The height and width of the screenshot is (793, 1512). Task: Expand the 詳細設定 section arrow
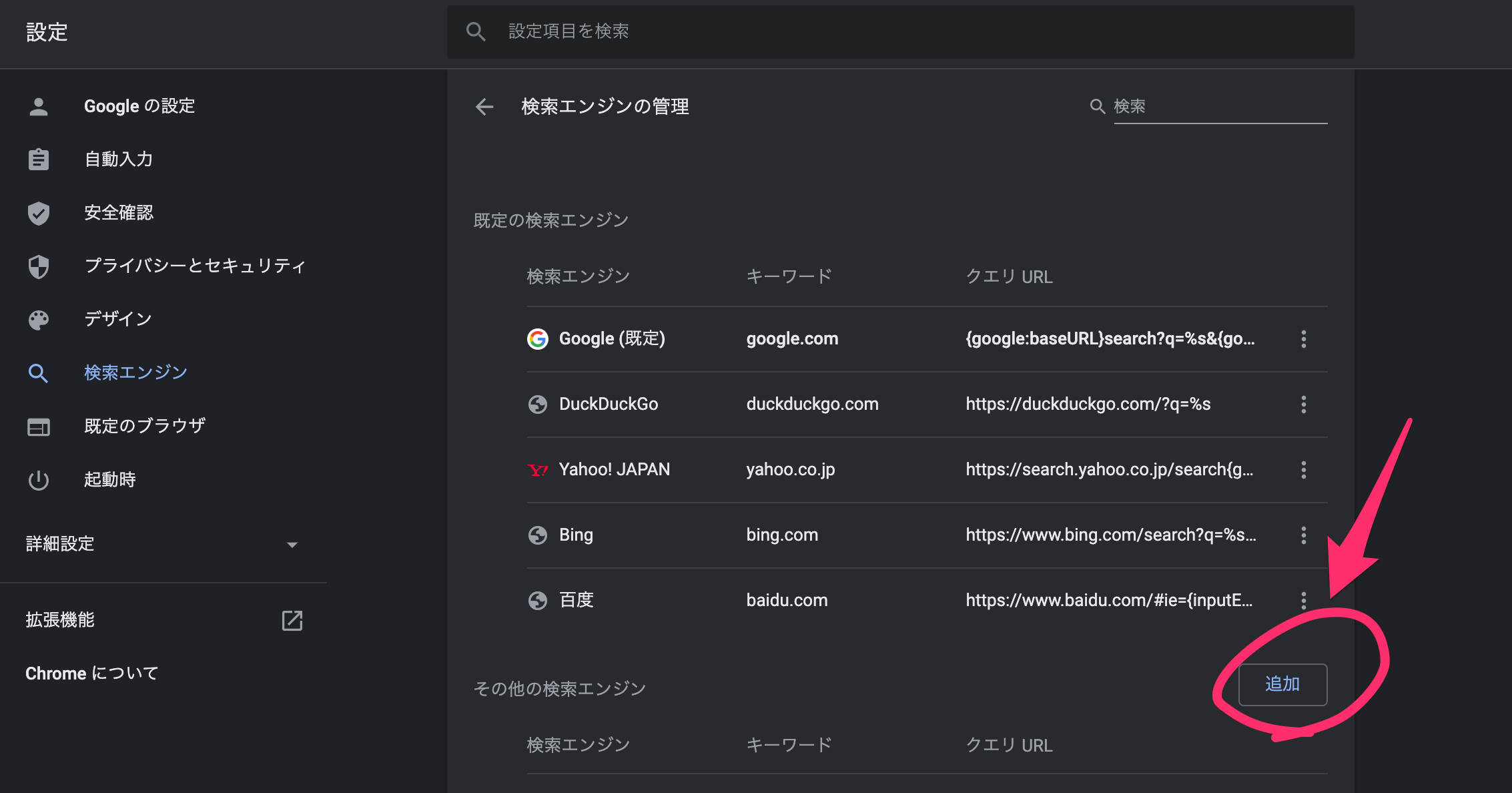click(x=292, y=545)
